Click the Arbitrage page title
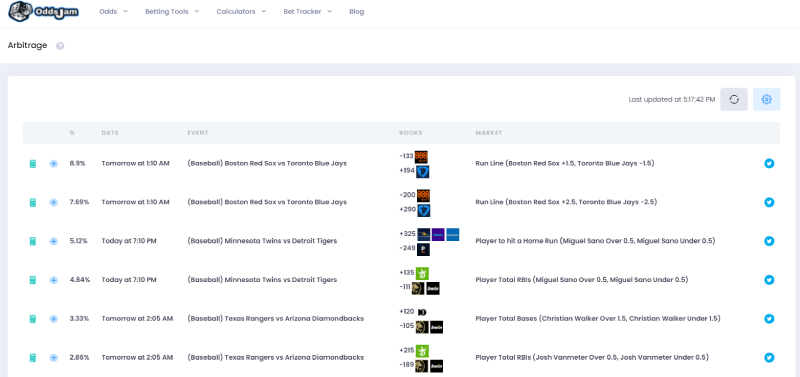The image size is (800, 377). (28, 45)
